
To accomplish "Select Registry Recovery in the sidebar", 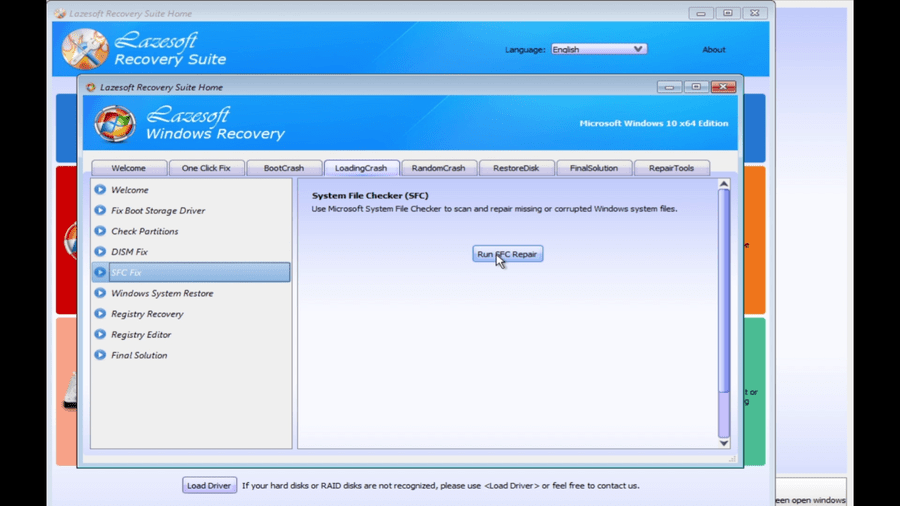I will [x=191, y=313].
